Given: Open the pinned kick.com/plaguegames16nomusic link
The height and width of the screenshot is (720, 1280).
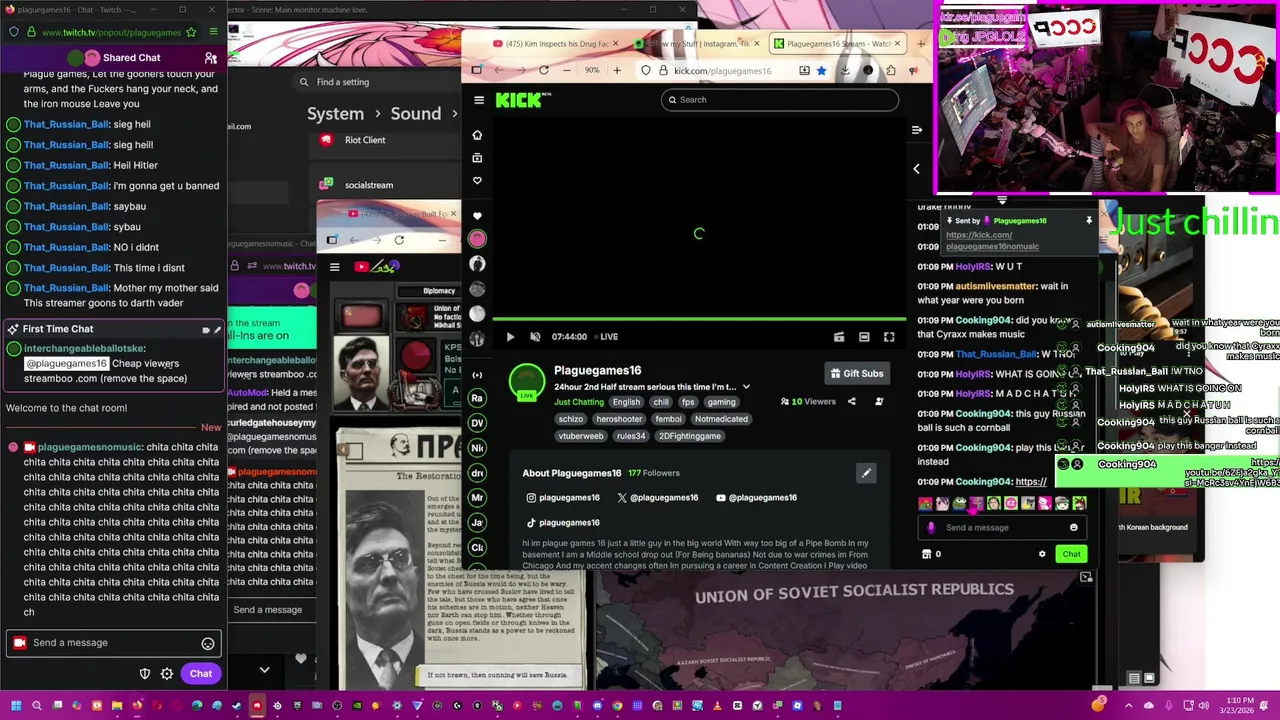Looking at the screenshot, I should 992,241.
